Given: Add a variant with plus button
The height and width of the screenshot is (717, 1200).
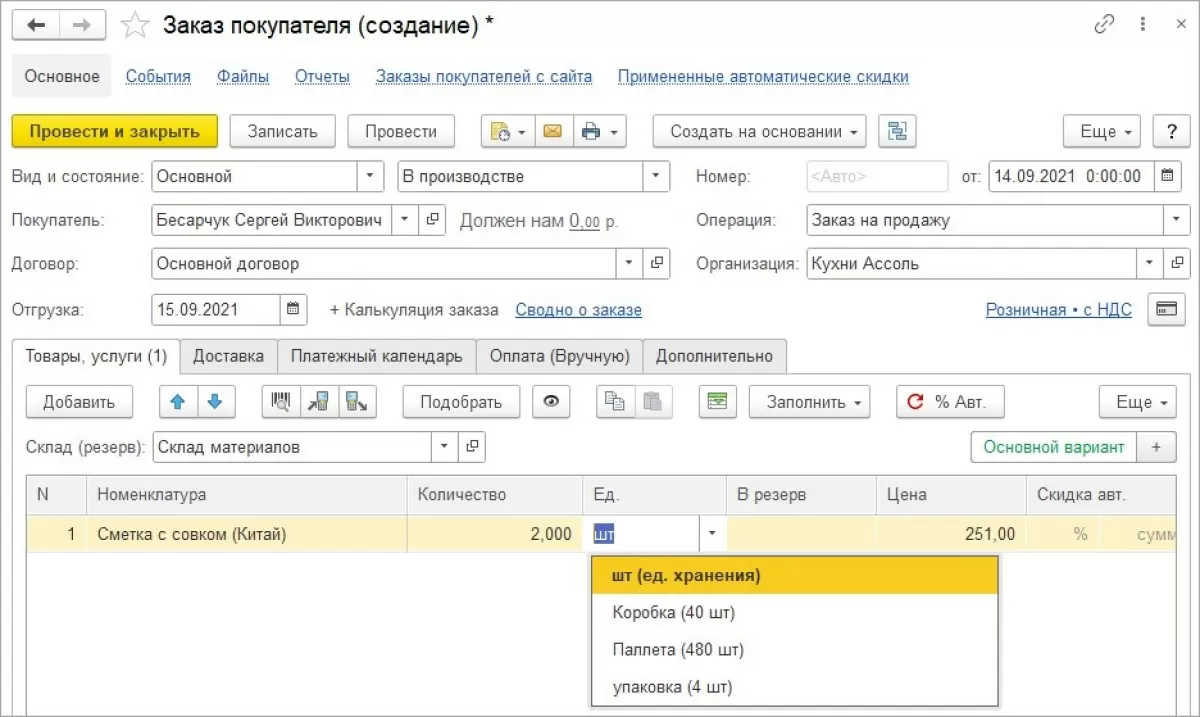Looking at the screenshot, I should 1156,447.
